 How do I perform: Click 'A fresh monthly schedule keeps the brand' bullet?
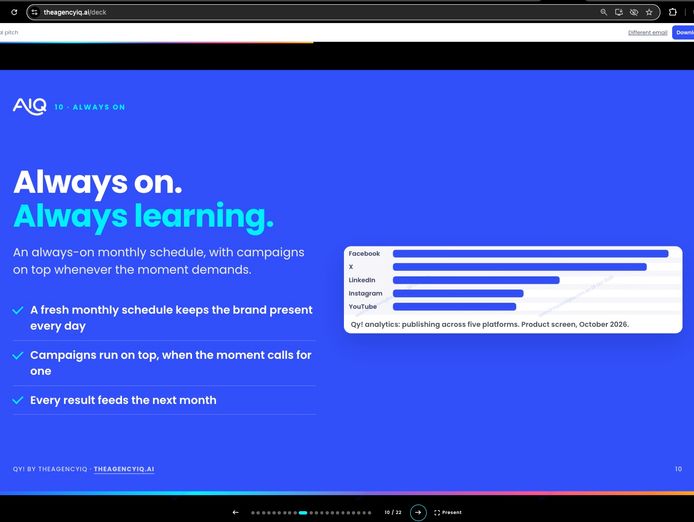pyautogui.click(x=171, y=318)
